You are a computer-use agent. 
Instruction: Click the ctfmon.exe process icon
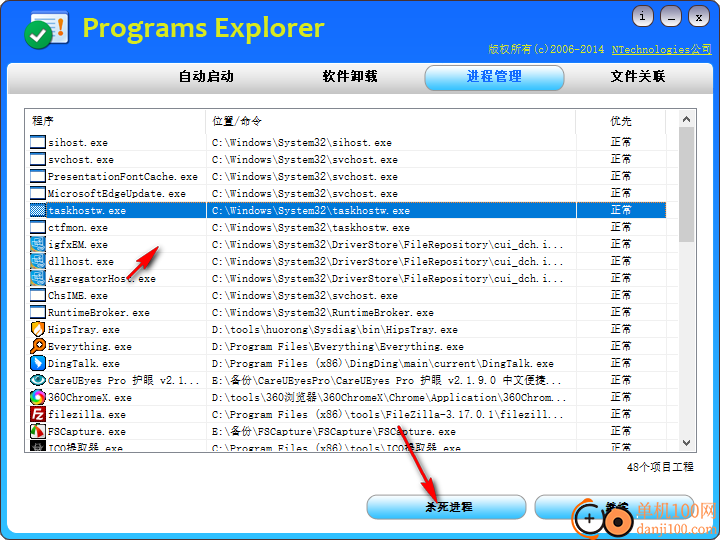[38, 227]
